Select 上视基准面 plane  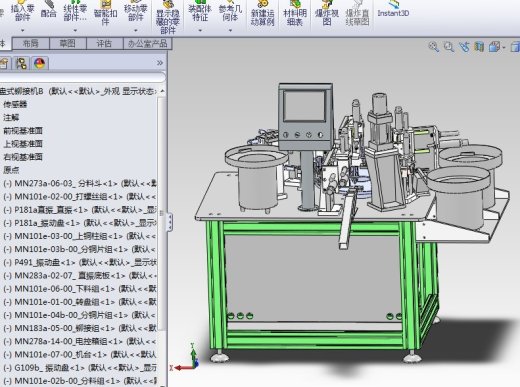pos(23,144)
